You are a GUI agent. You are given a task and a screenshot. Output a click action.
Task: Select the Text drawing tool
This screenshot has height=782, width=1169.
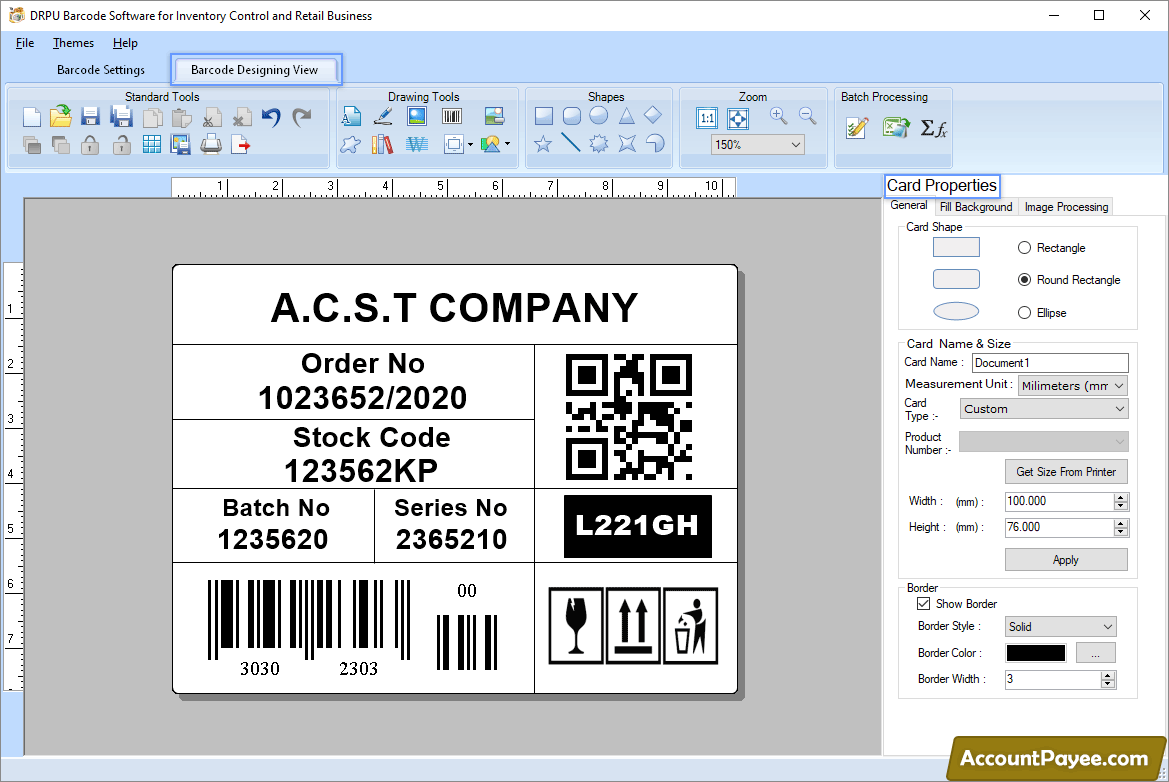pos(351,116)
